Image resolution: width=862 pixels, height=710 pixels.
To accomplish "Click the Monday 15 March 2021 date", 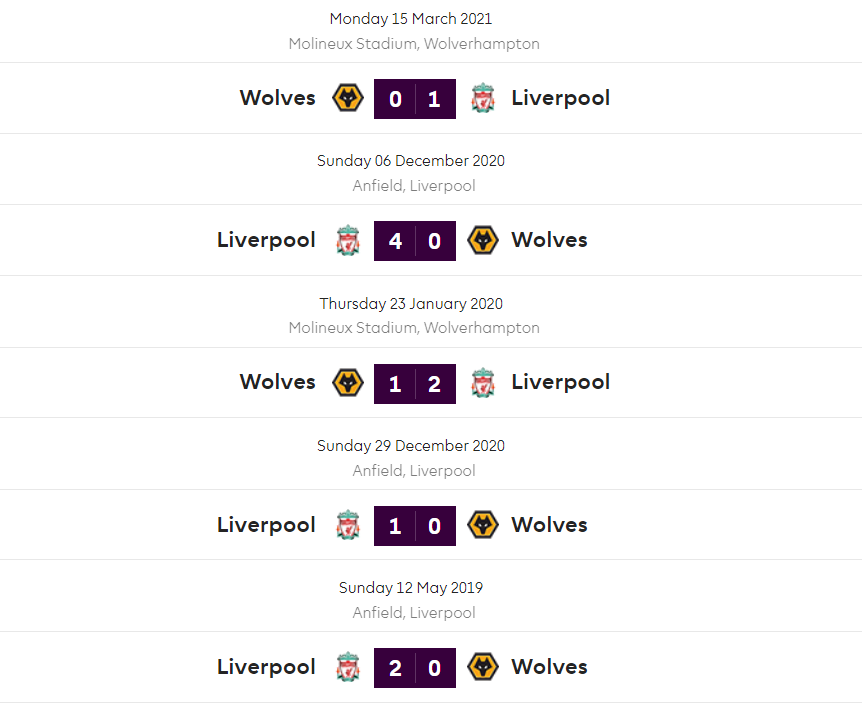I will 411,19.
